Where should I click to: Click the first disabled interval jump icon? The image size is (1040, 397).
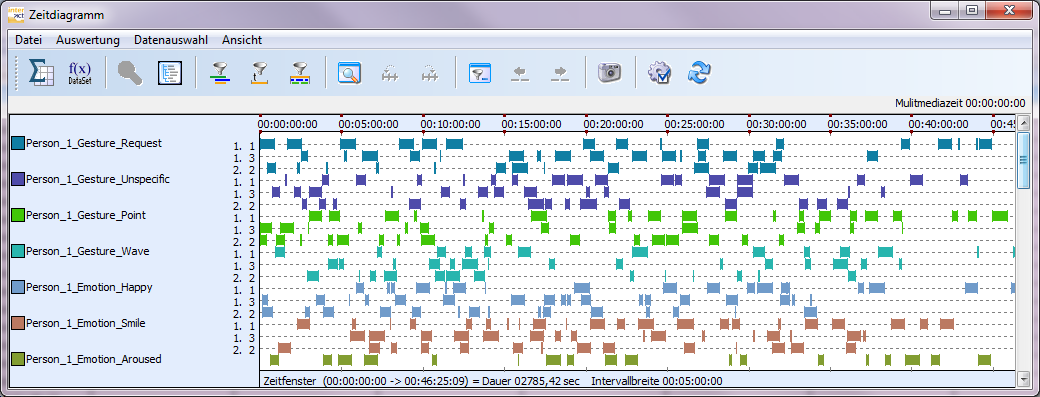click(389, 73)
